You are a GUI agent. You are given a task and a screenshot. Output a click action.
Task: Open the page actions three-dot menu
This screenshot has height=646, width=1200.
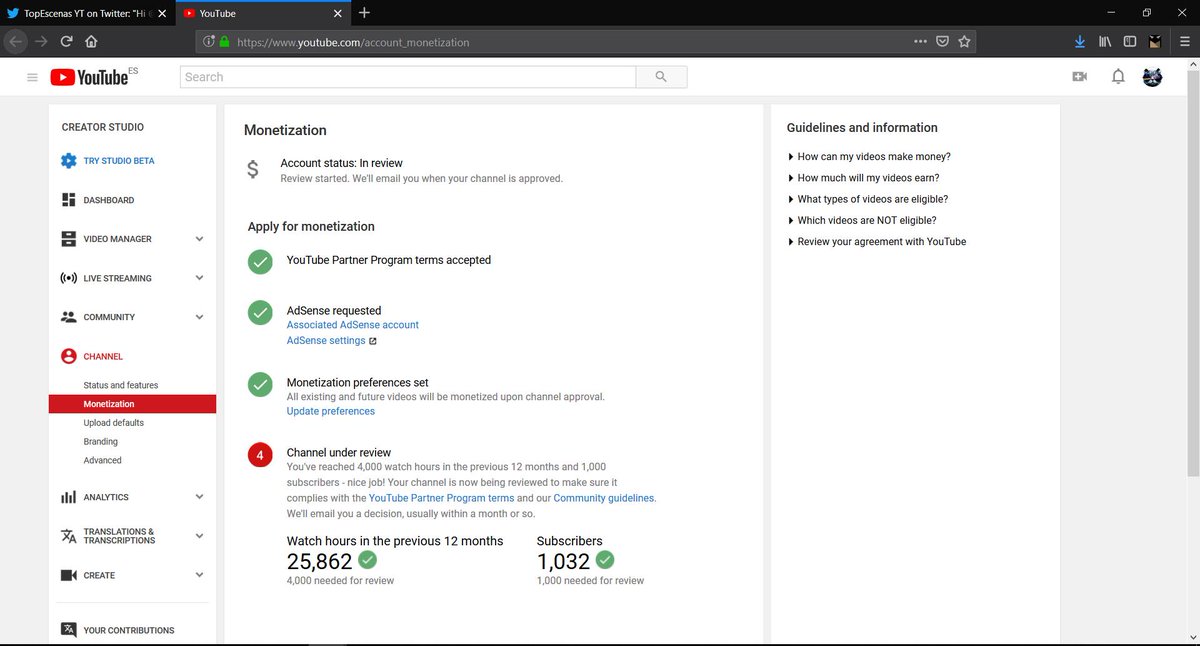920,42
